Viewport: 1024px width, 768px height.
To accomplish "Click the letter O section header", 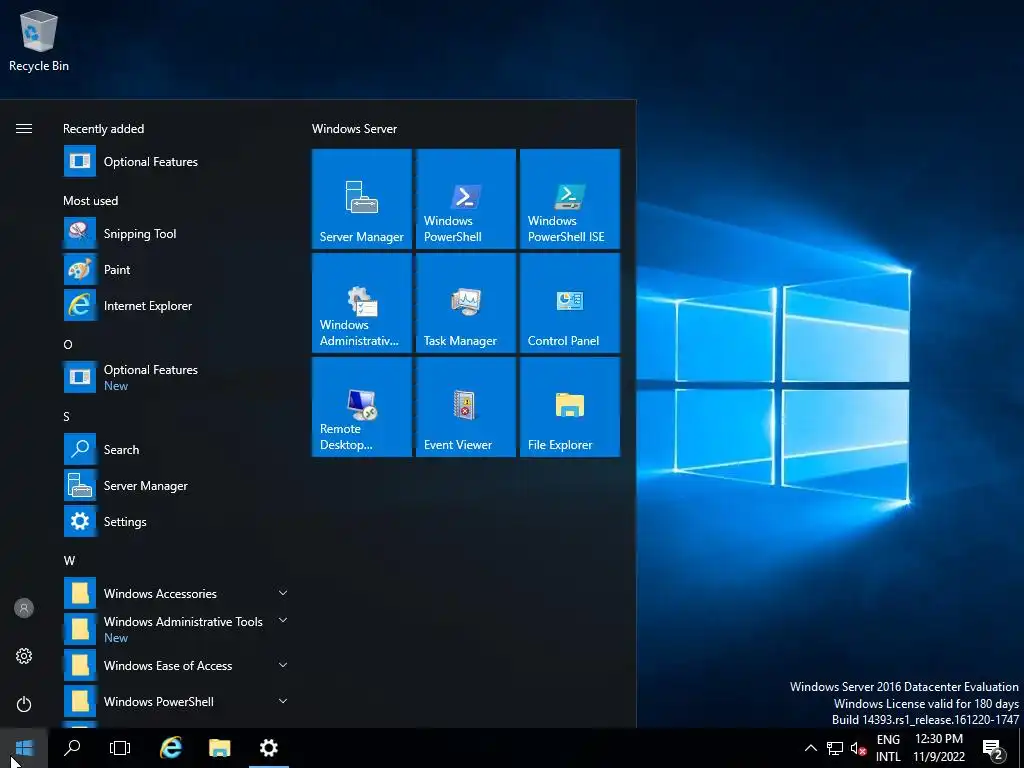I will point(68,345).
